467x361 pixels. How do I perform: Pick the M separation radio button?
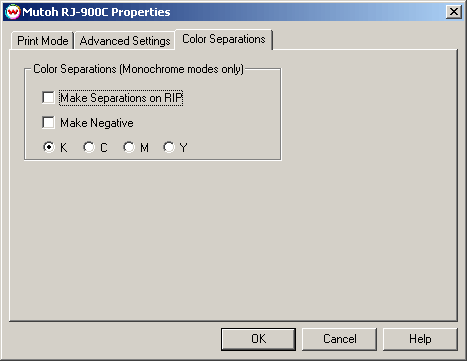pos(129,147)
